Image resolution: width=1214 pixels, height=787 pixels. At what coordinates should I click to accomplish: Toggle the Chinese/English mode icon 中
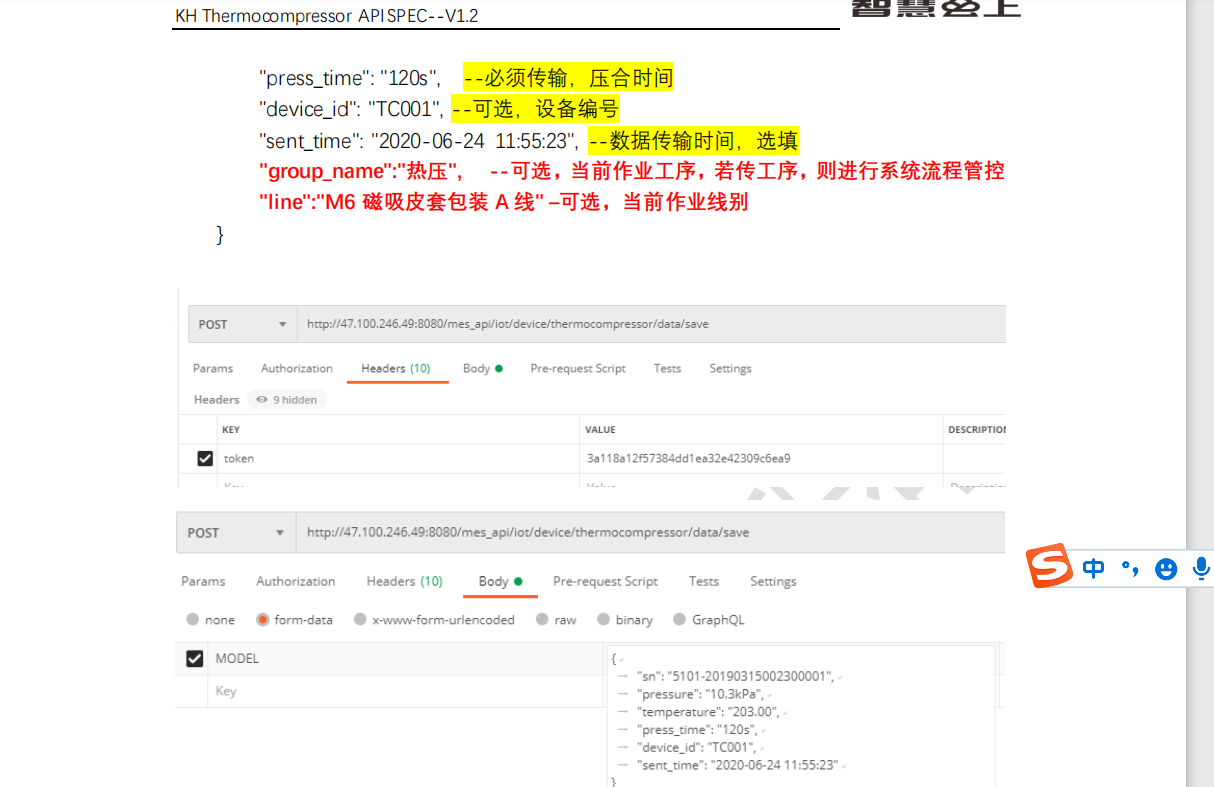pyautogui.click(x=1094, y=568)
